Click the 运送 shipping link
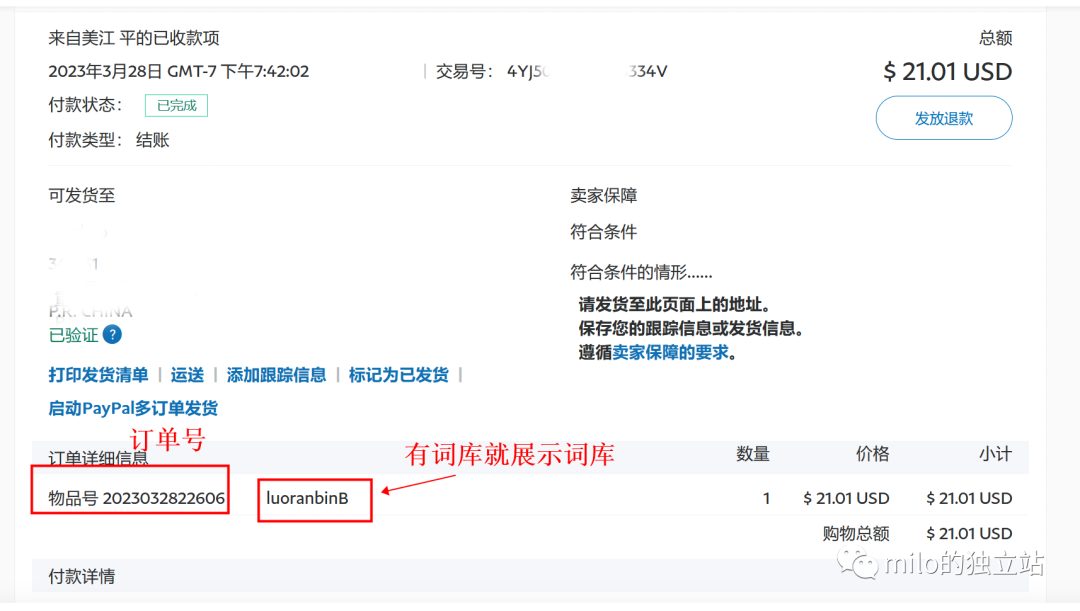This screenshot has width=1080, height=611. (x=187, y=375)
